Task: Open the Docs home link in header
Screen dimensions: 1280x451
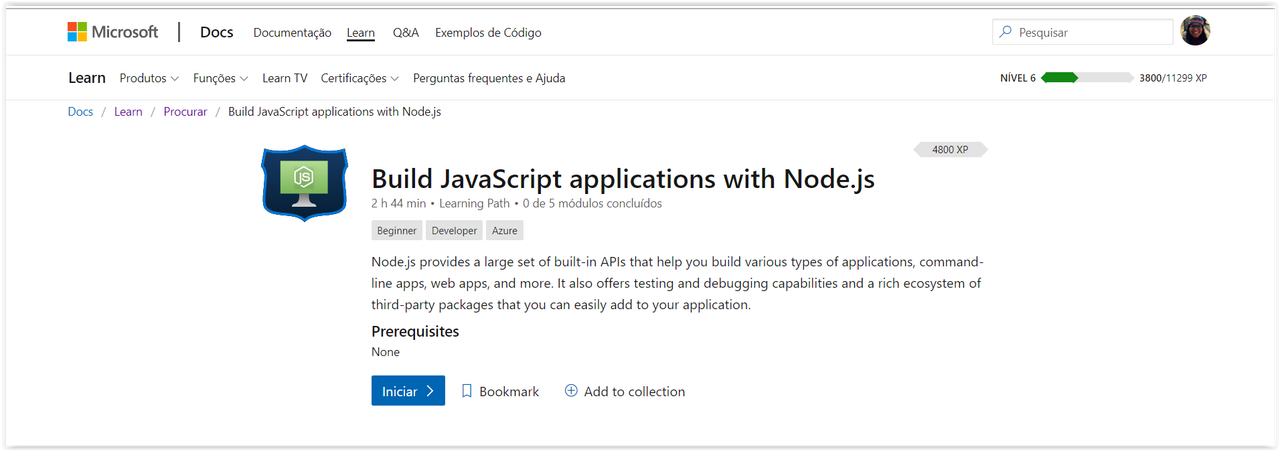Action: [216, 32]
